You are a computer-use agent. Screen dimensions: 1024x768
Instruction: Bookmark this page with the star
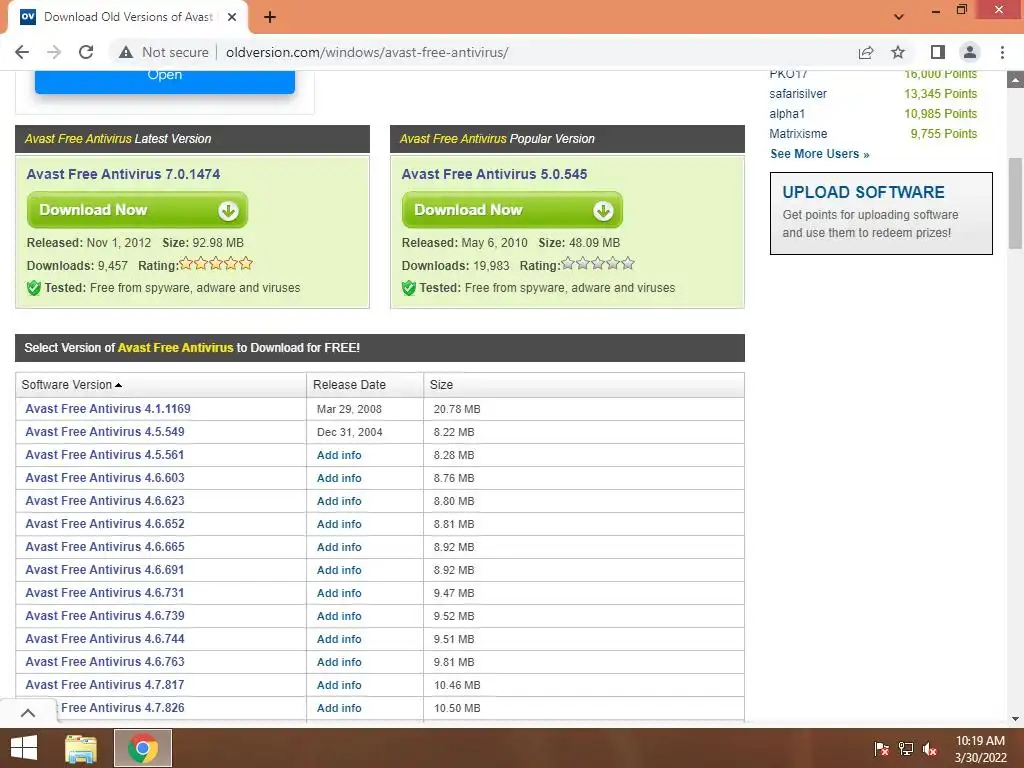pos(898,52)
